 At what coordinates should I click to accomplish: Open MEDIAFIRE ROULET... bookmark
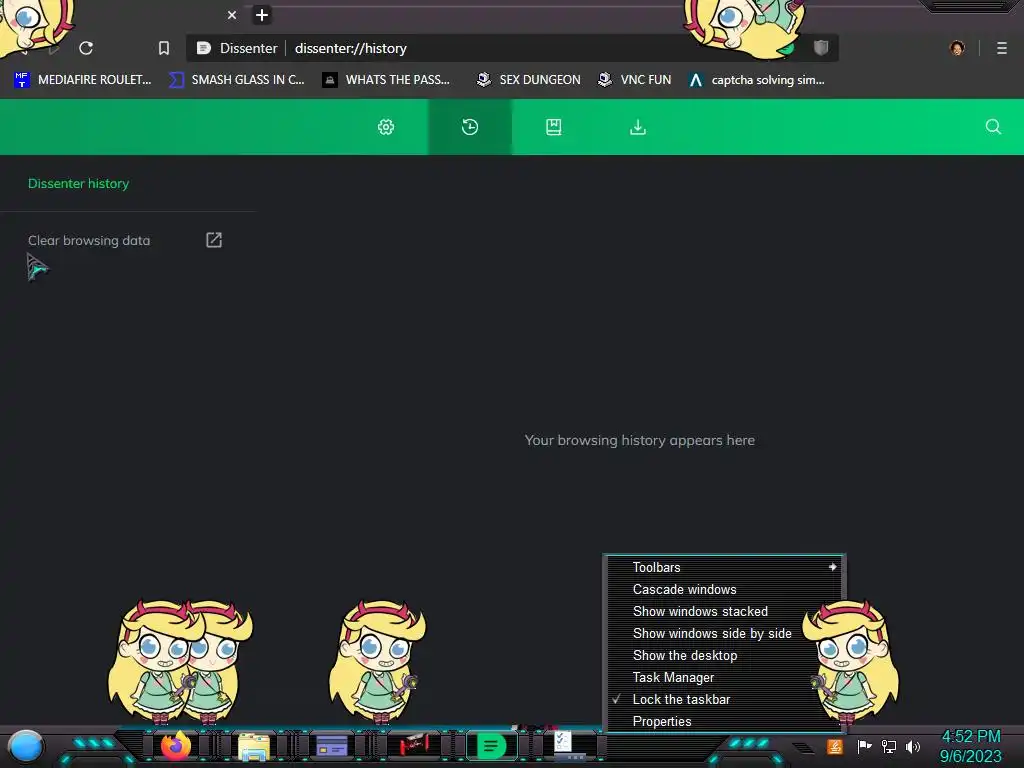point(82,80)
